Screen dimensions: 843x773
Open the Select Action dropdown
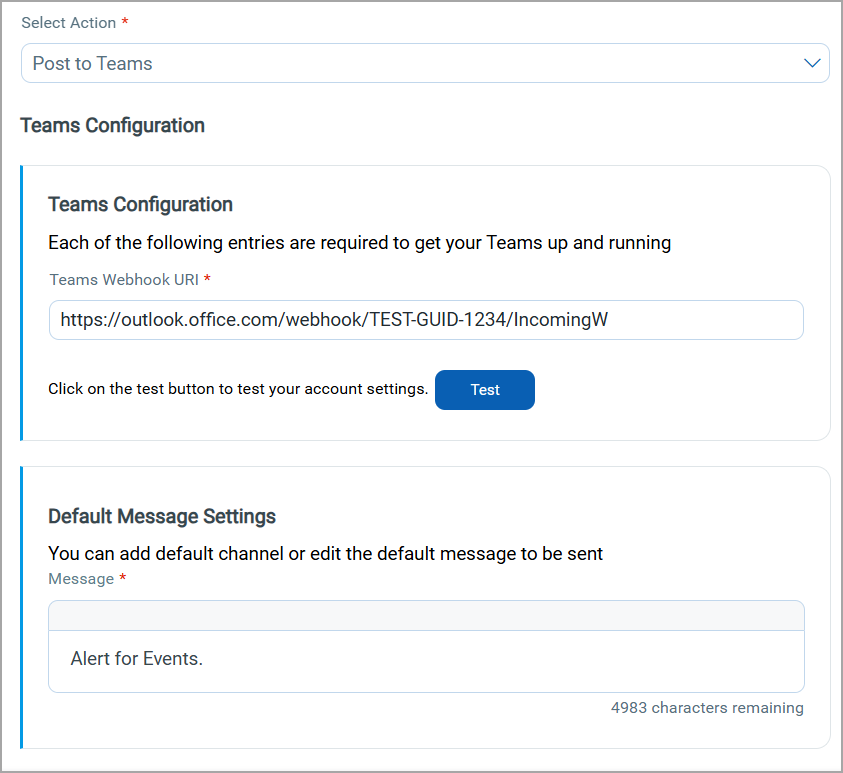click(425, 63)
